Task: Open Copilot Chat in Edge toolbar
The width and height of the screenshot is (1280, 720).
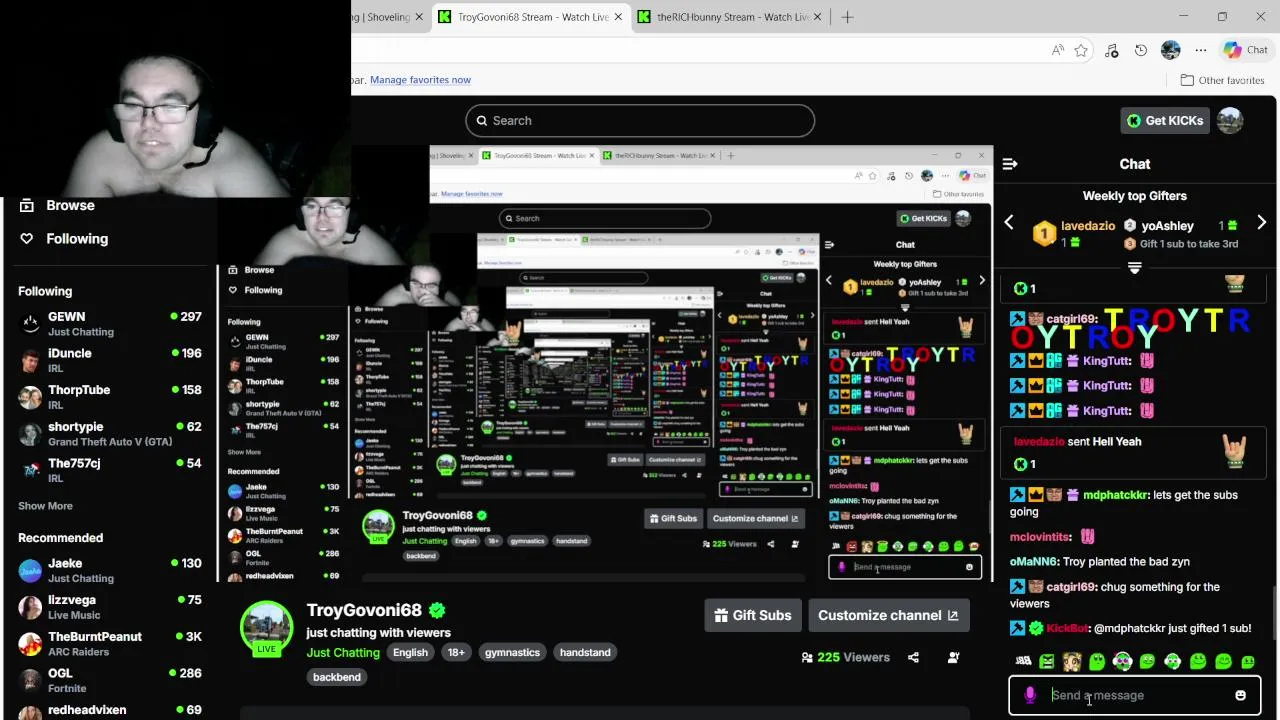Action: tap(1246, 50)
